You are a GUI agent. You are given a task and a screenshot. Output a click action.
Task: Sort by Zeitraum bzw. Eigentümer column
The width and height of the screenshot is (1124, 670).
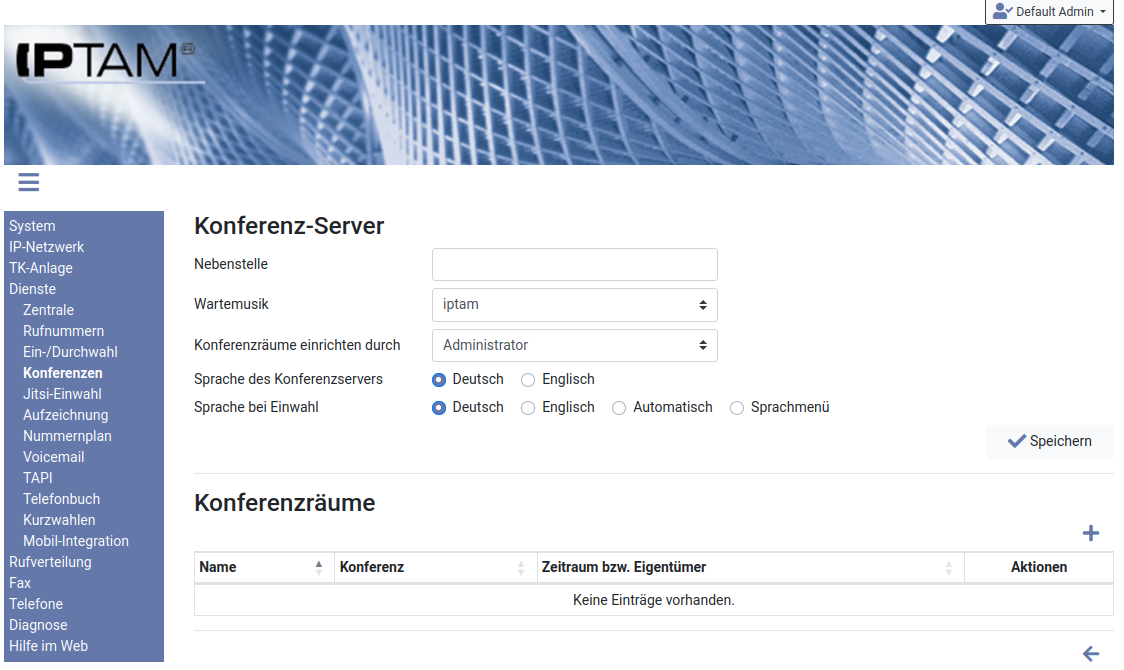coord(948,567)
